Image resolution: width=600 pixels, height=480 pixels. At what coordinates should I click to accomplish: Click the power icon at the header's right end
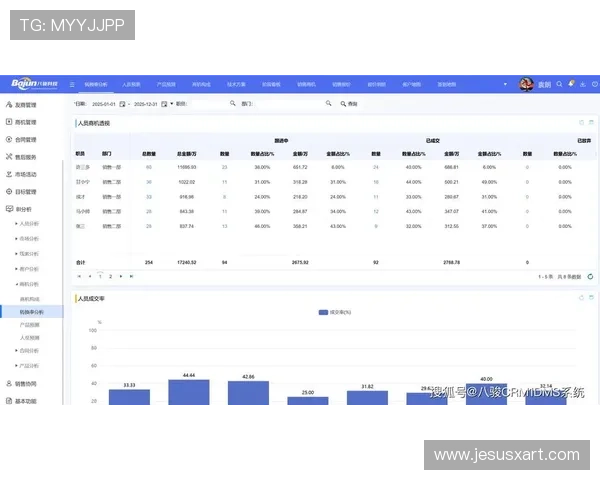click(x=593, y=85)
